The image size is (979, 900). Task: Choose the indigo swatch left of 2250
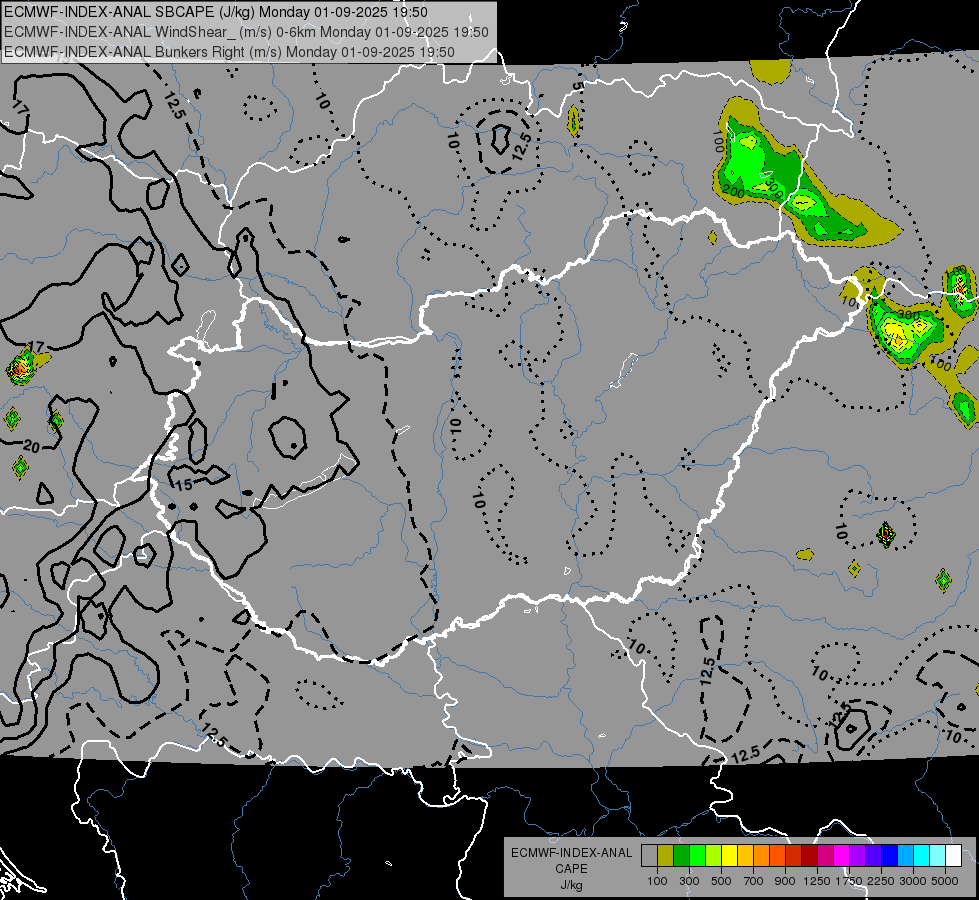[873, 855]
